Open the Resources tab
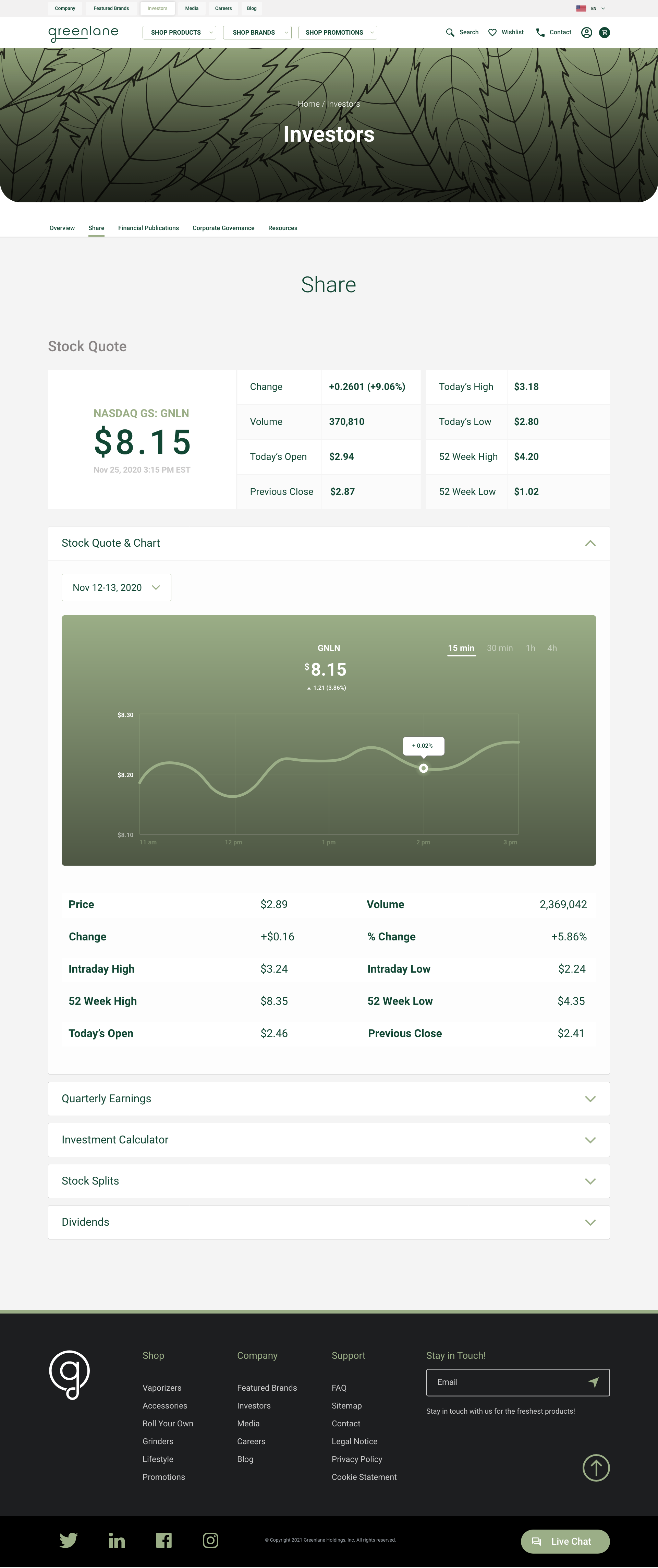658x1568 pixels. tap(283, 228)
